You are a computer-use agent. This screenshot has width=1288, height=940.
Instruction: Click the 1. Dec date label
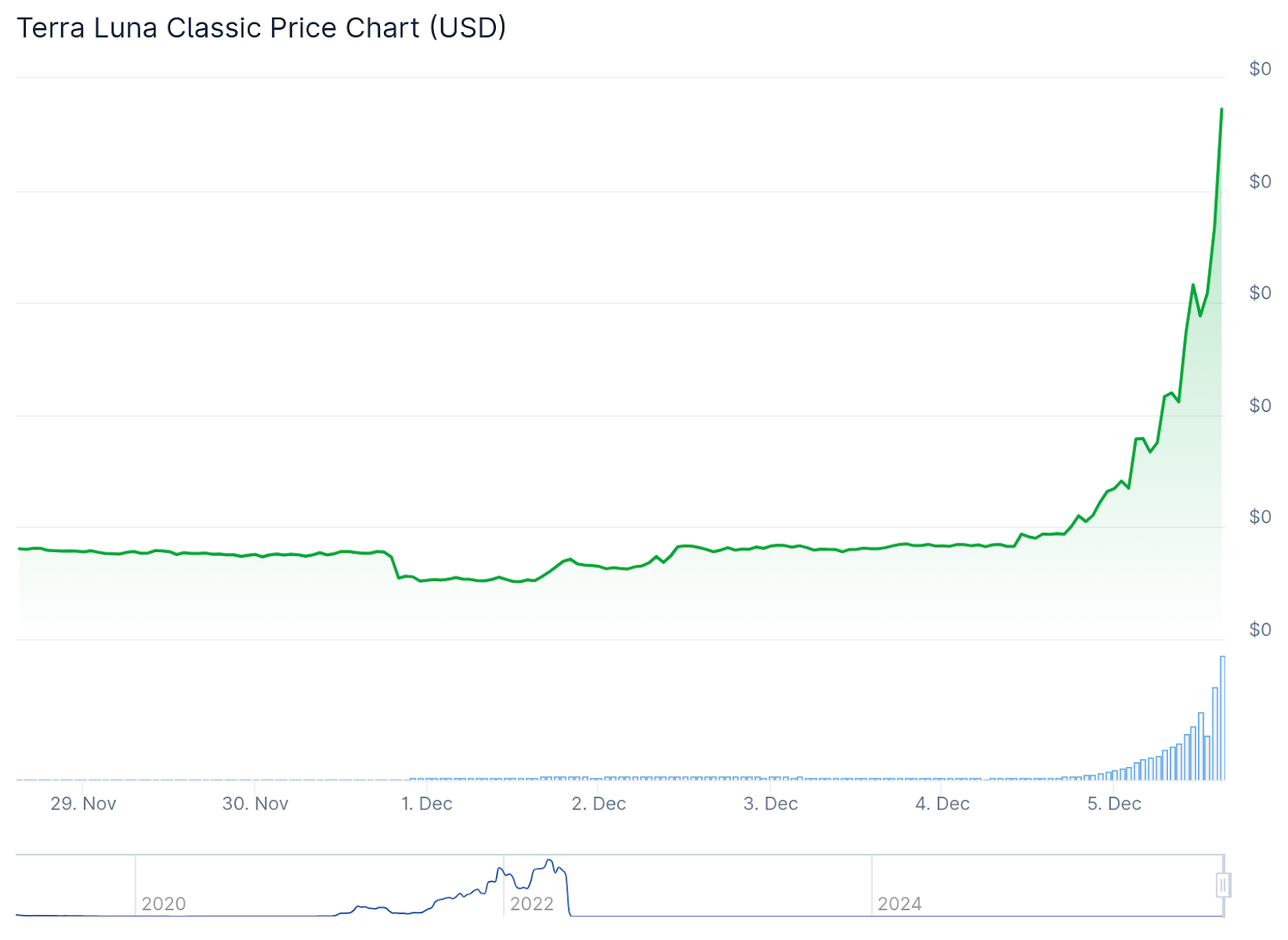[427, 803]
